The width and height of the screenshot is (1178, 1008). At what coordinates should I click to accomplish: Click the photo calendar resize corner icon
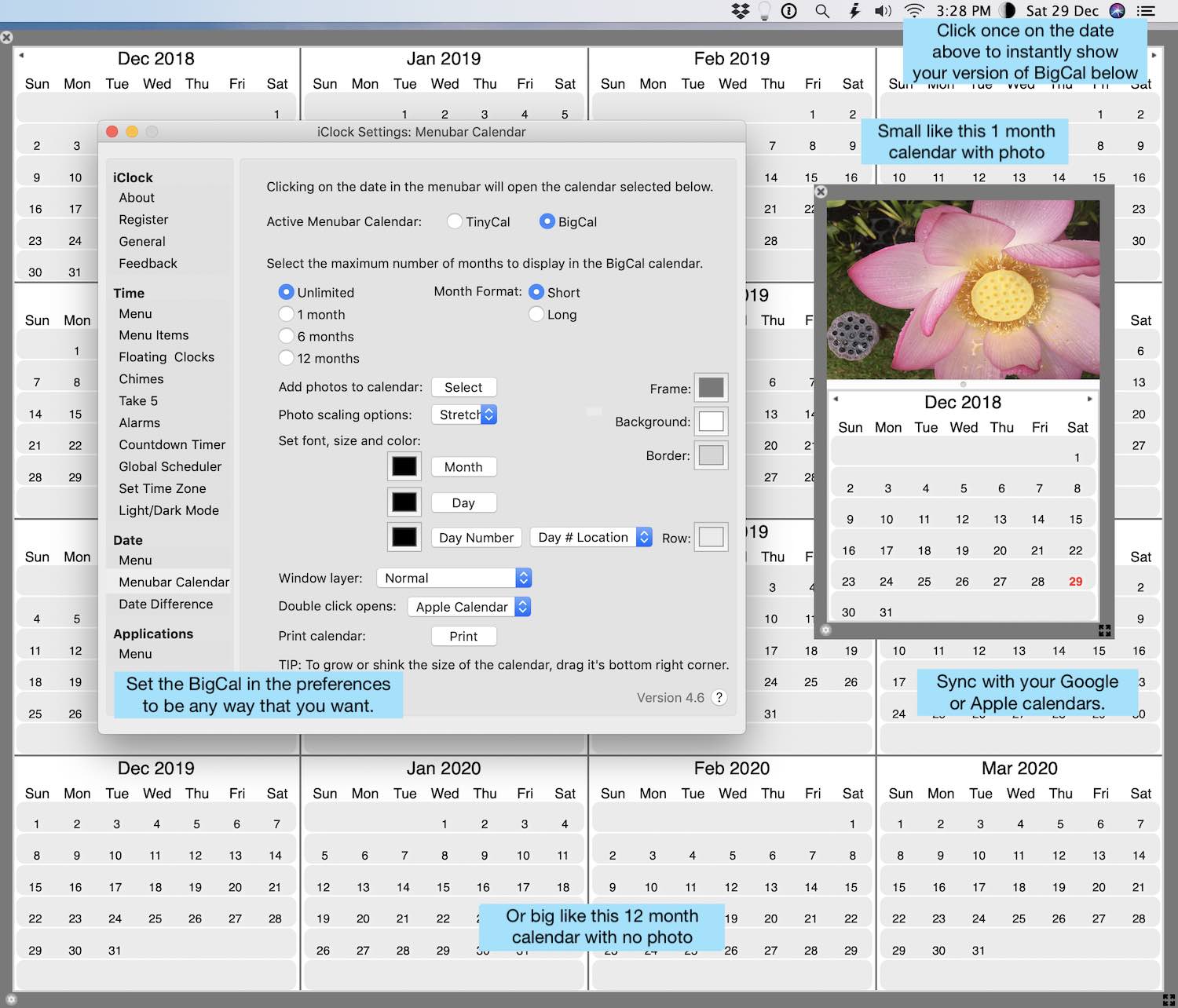pos(1105,630)
